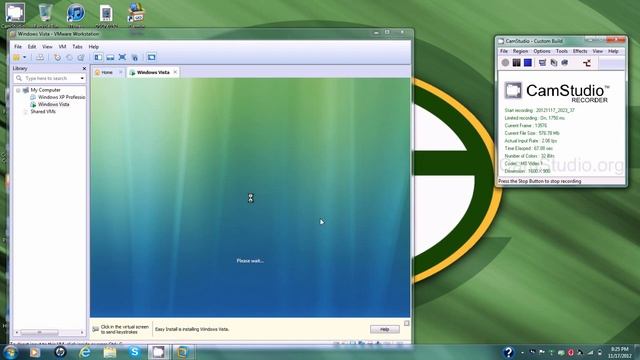Open the VM menu in VMware Workstation
Viewport: 640px width, 360px height.
point(62,47)
